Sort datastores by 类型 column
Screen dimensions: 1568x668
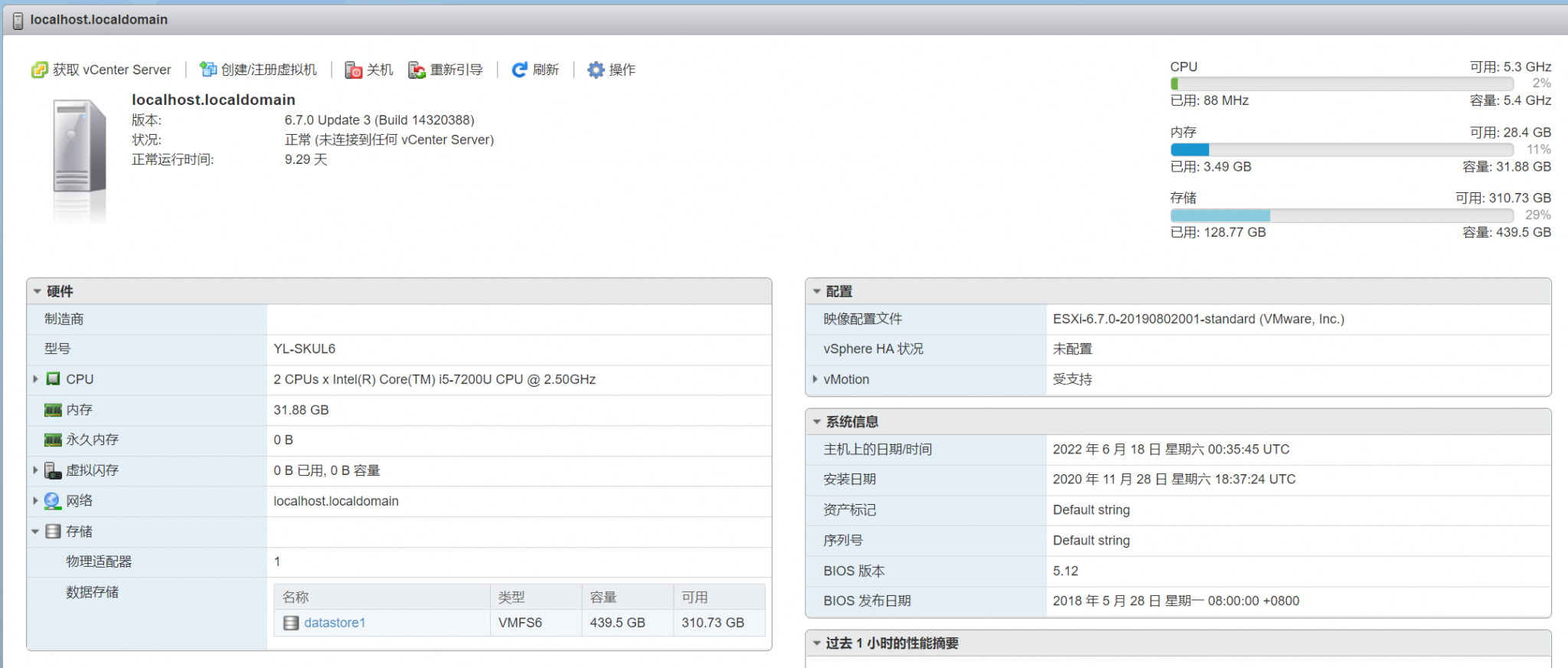[x=536, y=597]
